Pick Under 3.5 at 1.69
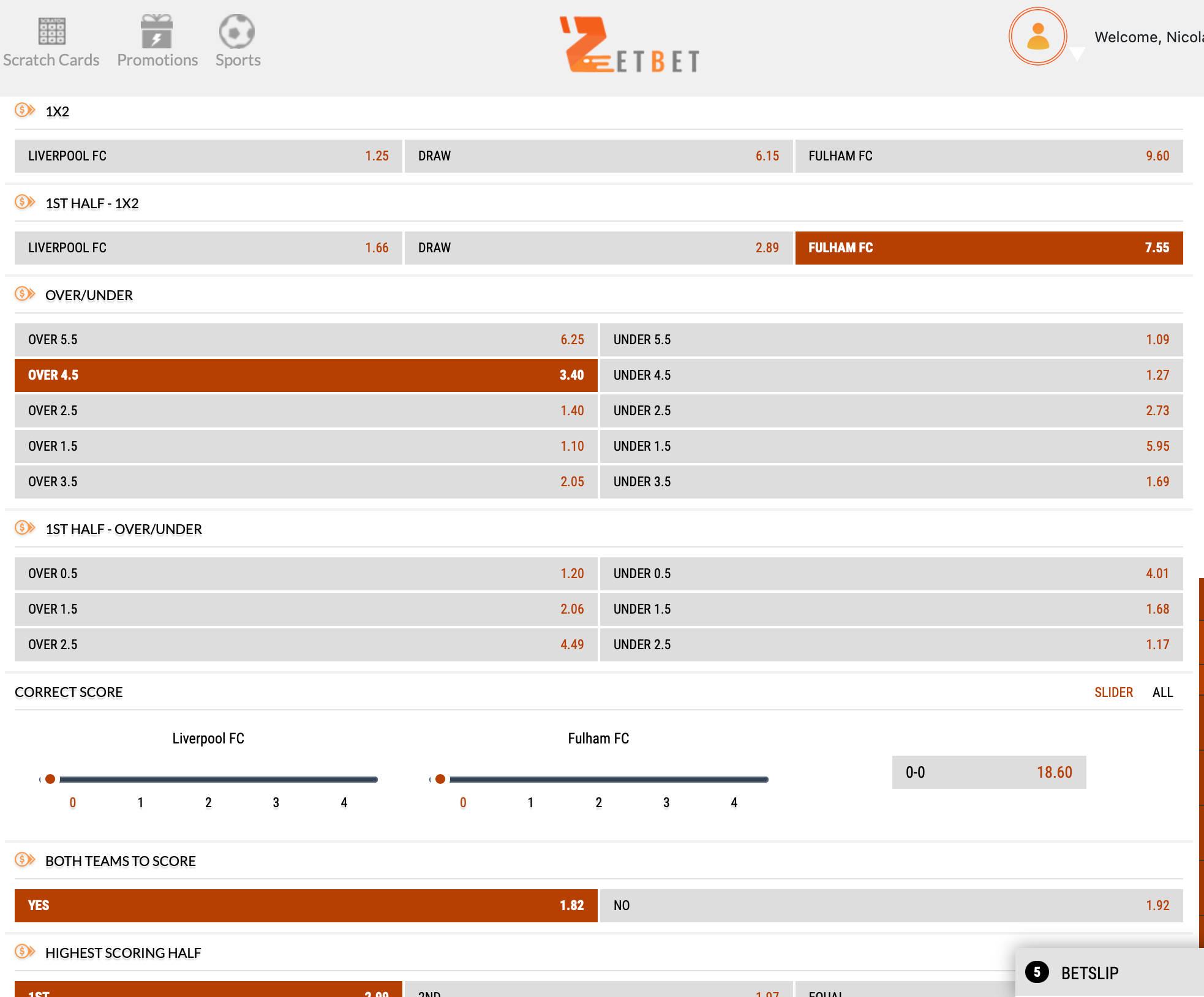 click(892, 482)
